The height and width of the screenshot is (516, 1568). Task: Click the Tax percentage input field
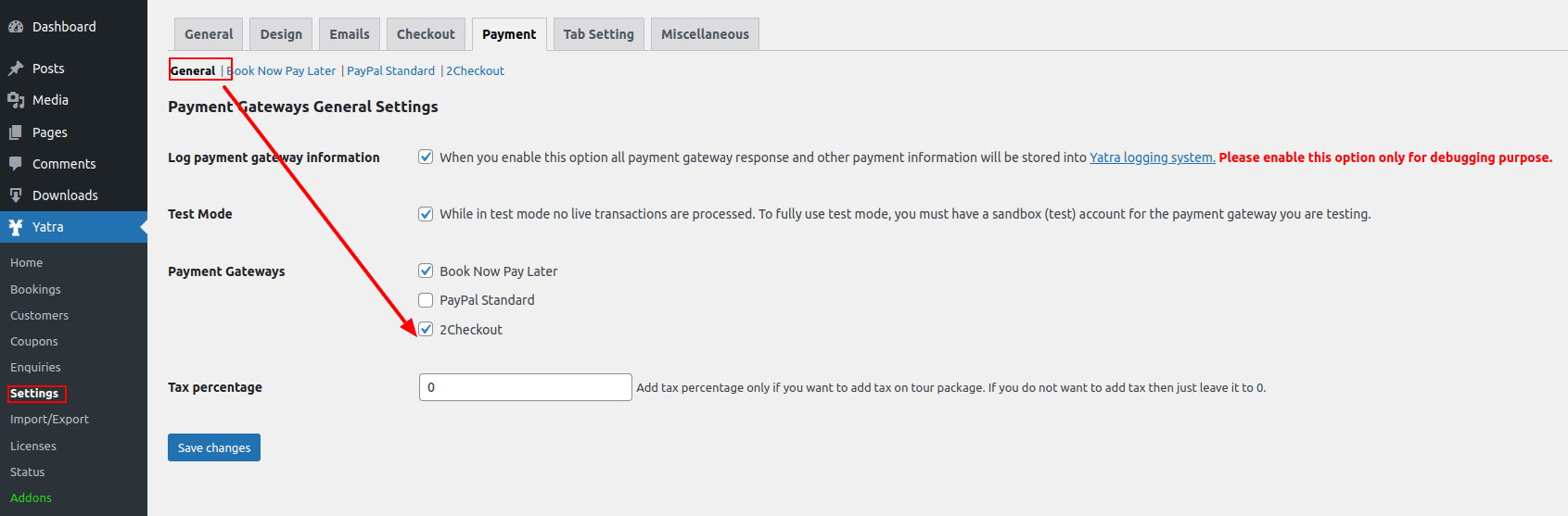tap(526, 387)
